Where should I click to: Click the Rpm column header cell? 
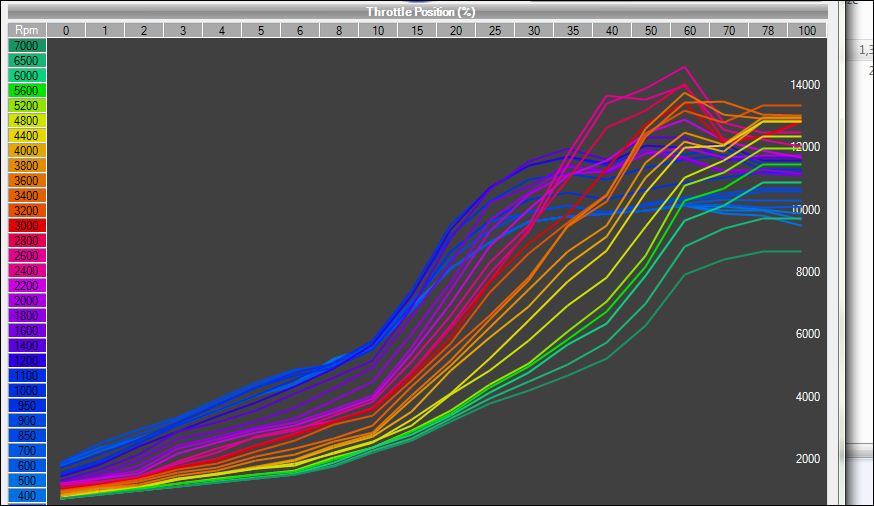click(27, 30)
